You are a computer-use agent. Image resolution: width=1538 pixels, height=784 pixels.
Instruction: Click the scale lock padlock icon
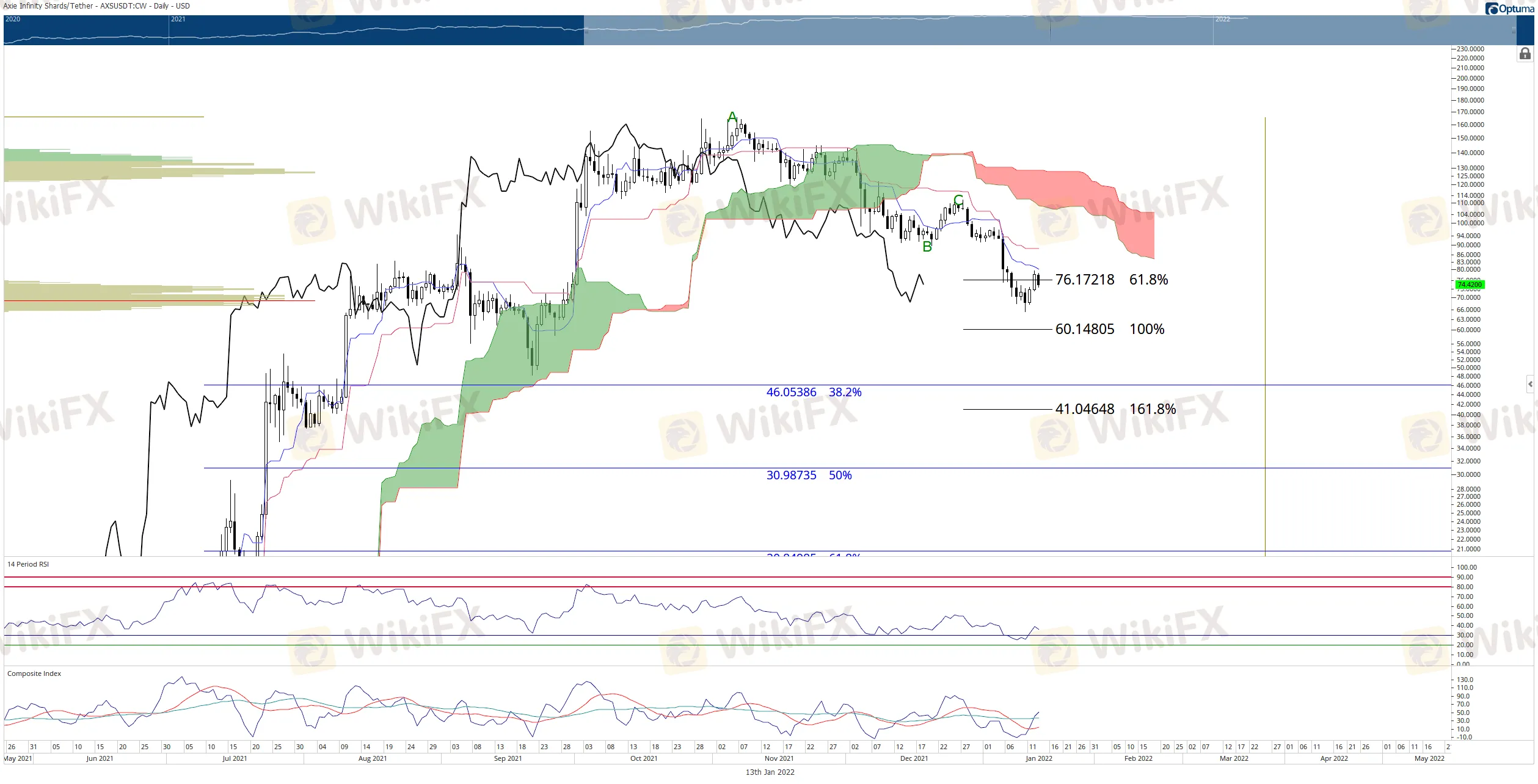tap(1525, 54)
